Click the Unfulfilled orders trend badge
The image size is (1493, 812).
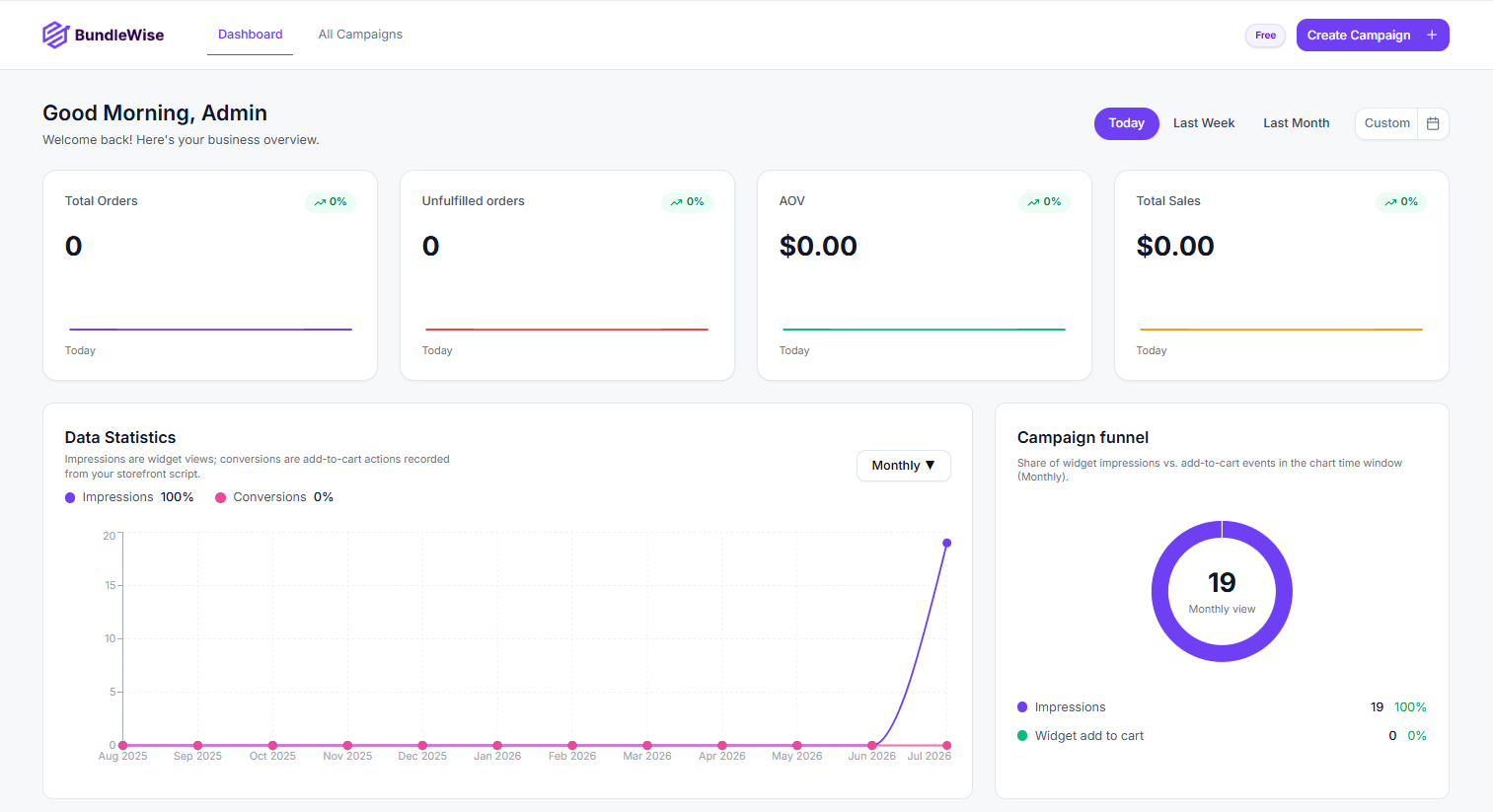pos(688,202)
